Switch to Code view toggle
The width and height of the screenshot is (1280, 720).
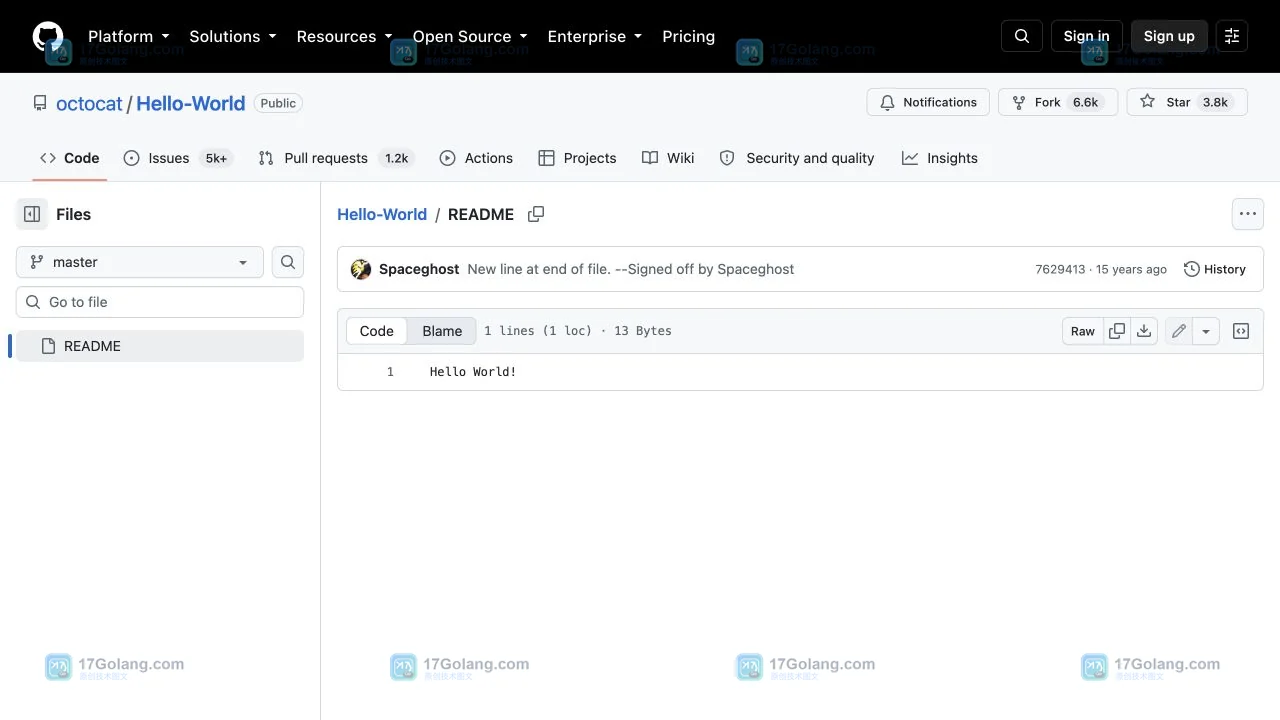pyautogui.click(x=377, y=331)
